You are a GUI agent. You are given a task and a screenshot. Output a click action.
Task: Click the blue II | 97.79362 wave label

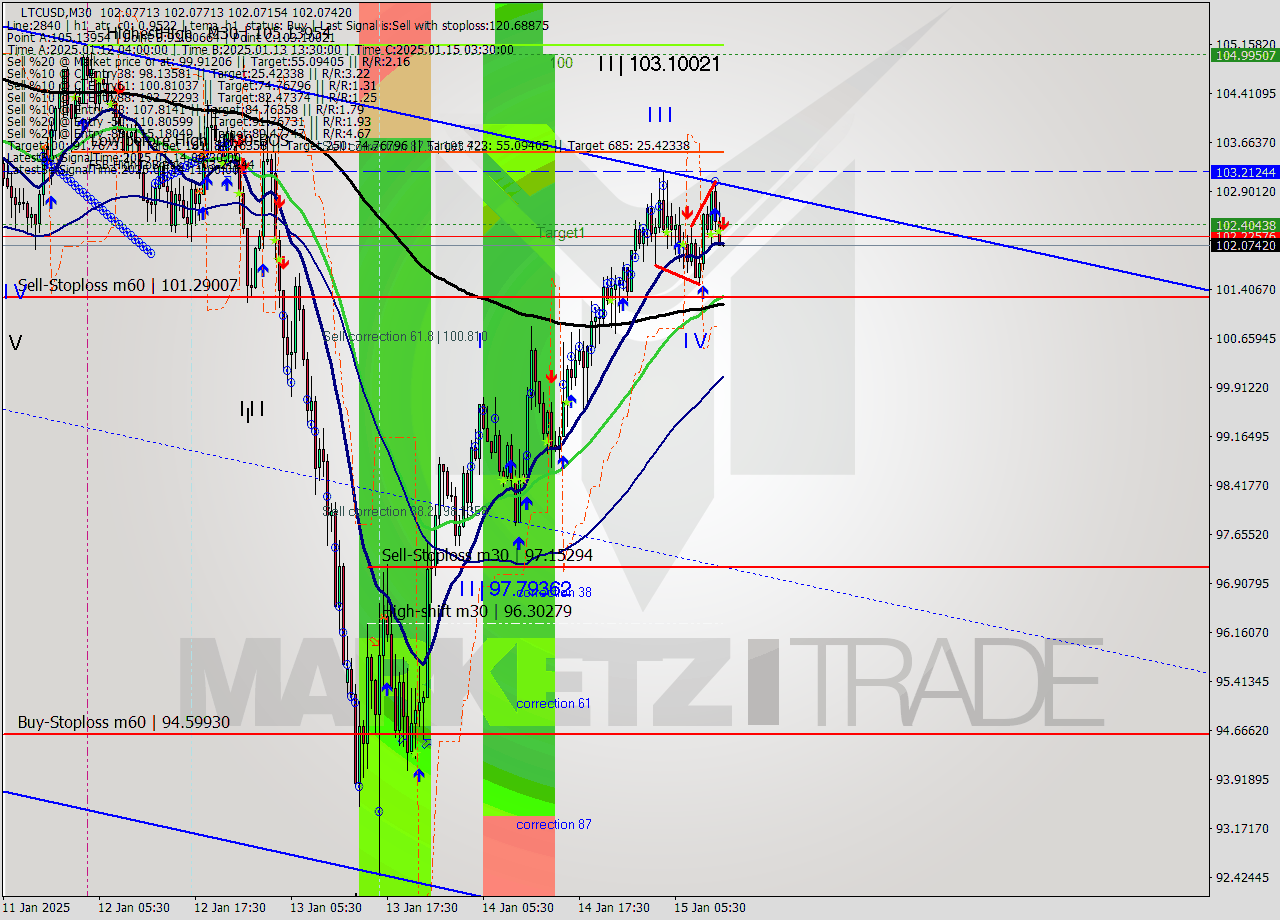point(516,589)
